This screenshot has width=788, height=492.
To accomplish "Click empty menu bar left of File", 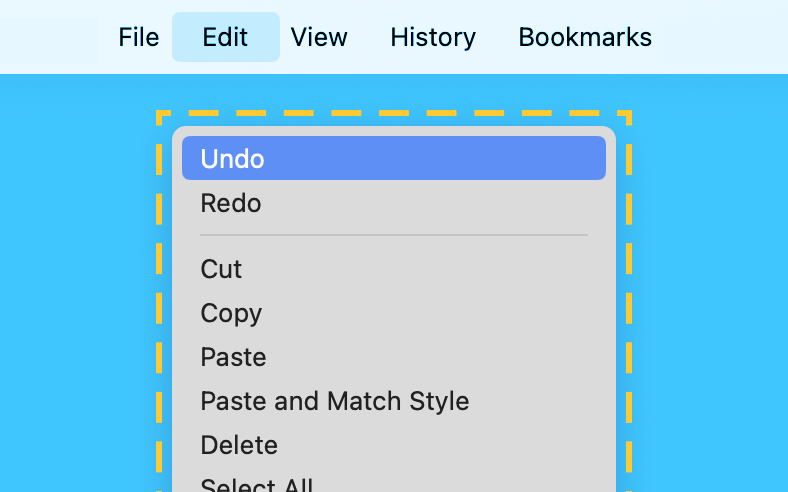I will coord(50,38).
